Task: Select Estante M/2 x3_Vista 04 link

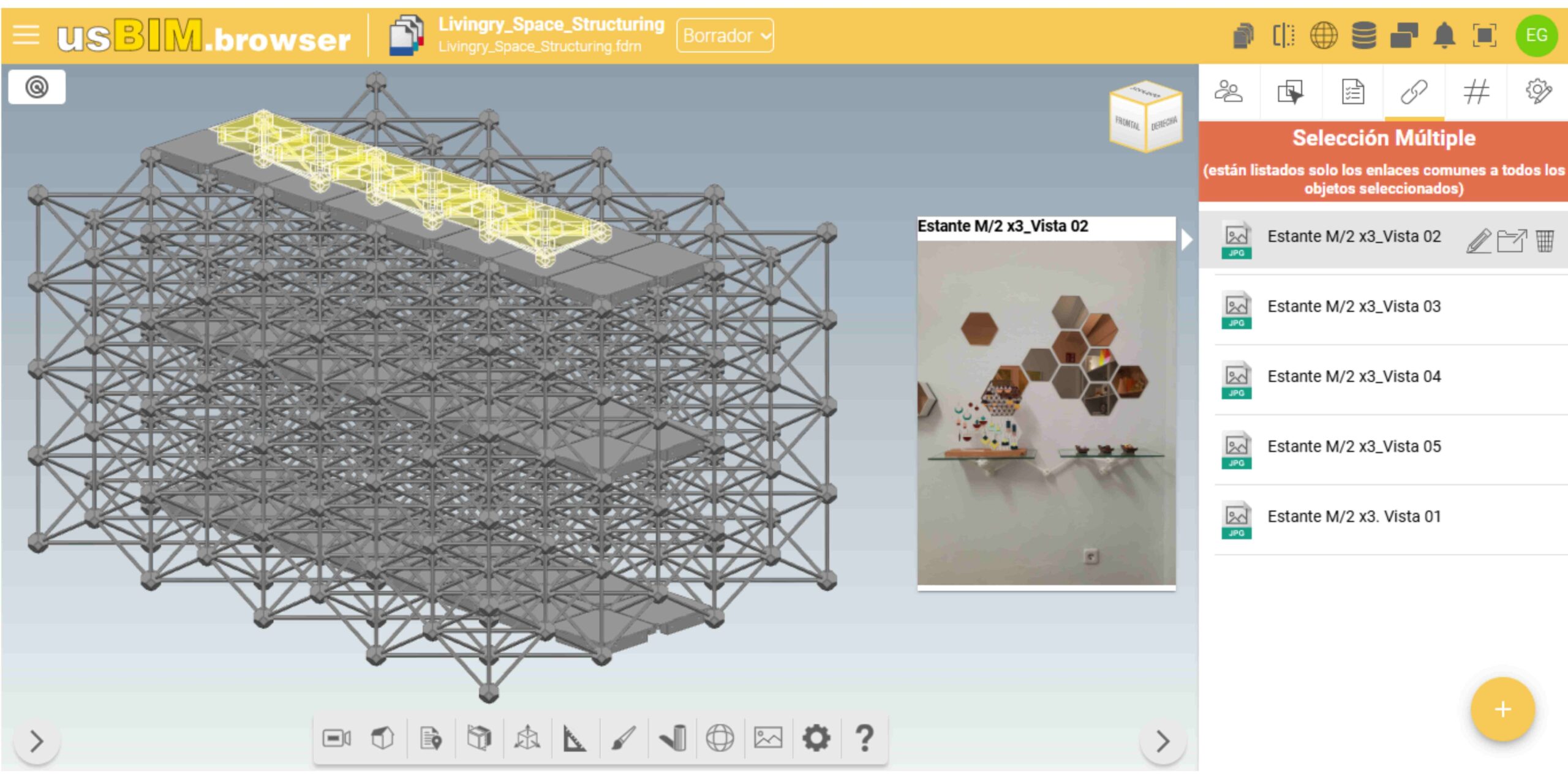Action: 1354,377
